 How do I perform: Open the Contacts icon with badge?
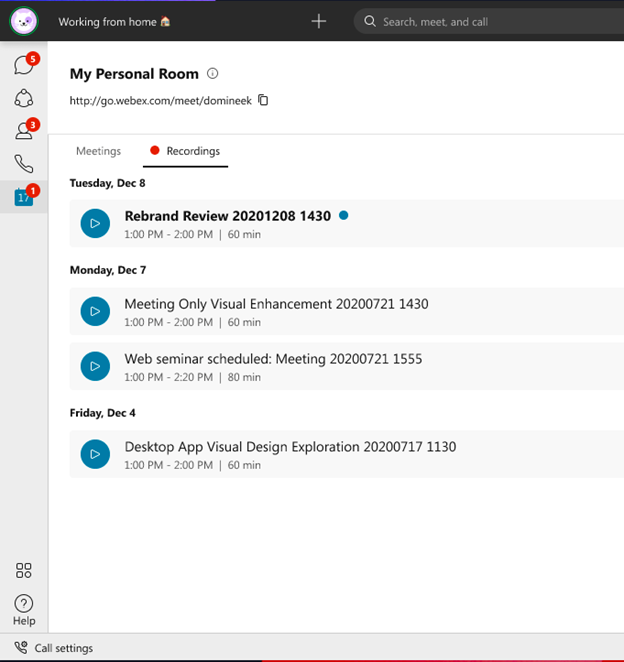23,131
